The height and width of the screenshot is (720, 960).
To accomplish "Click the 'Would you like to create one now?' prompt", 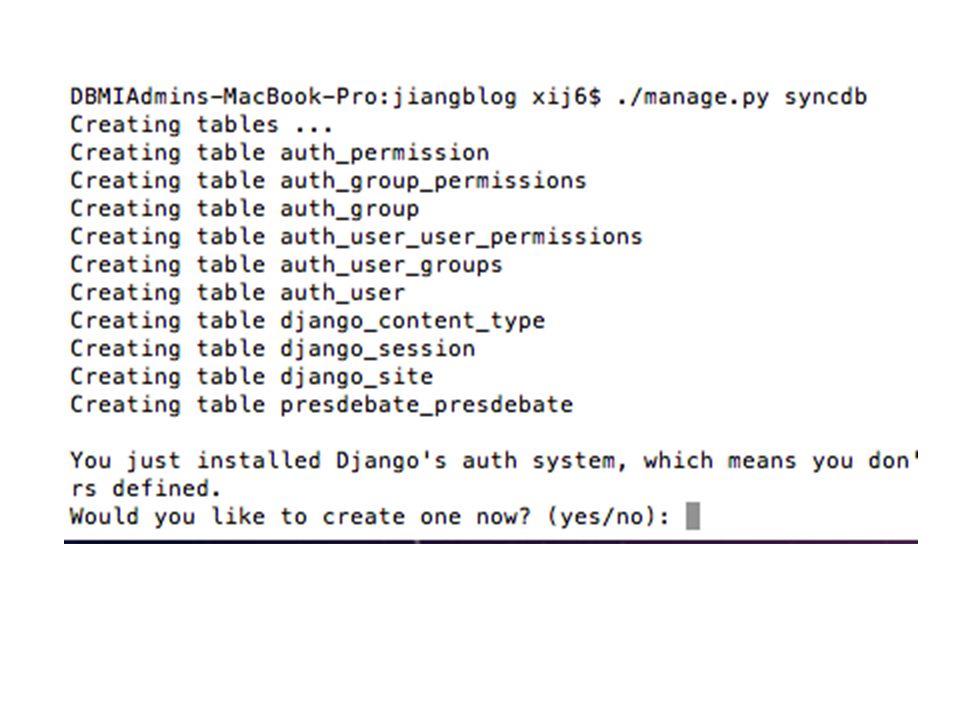I will coord(300,517).
